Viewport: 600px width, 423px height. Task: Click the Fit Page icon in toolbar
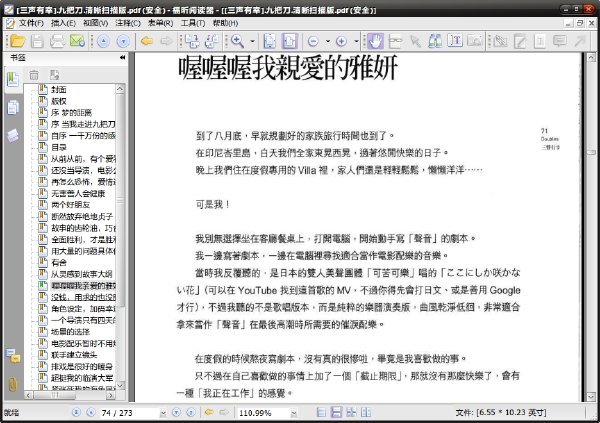tap(270, 41)
